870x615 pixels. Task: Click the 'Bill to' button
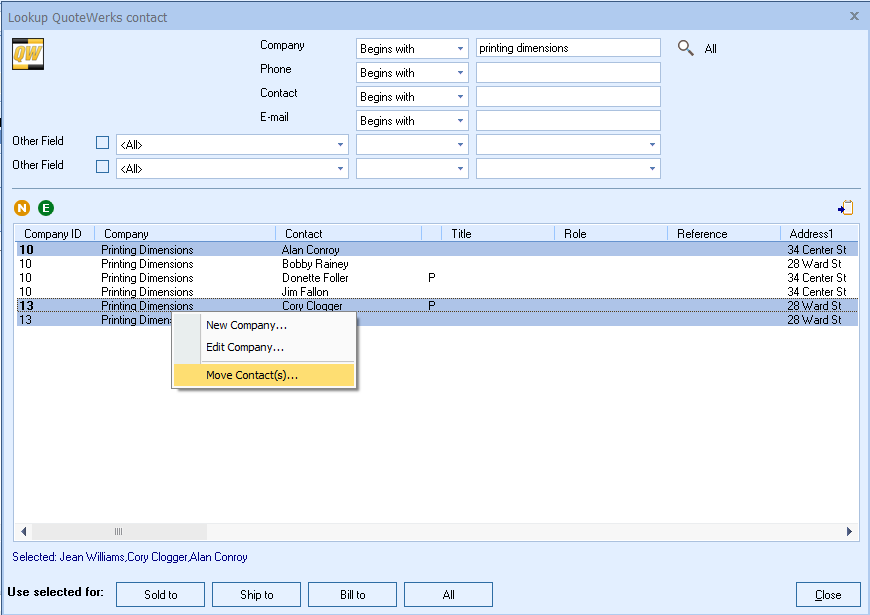tap(352, 594)
